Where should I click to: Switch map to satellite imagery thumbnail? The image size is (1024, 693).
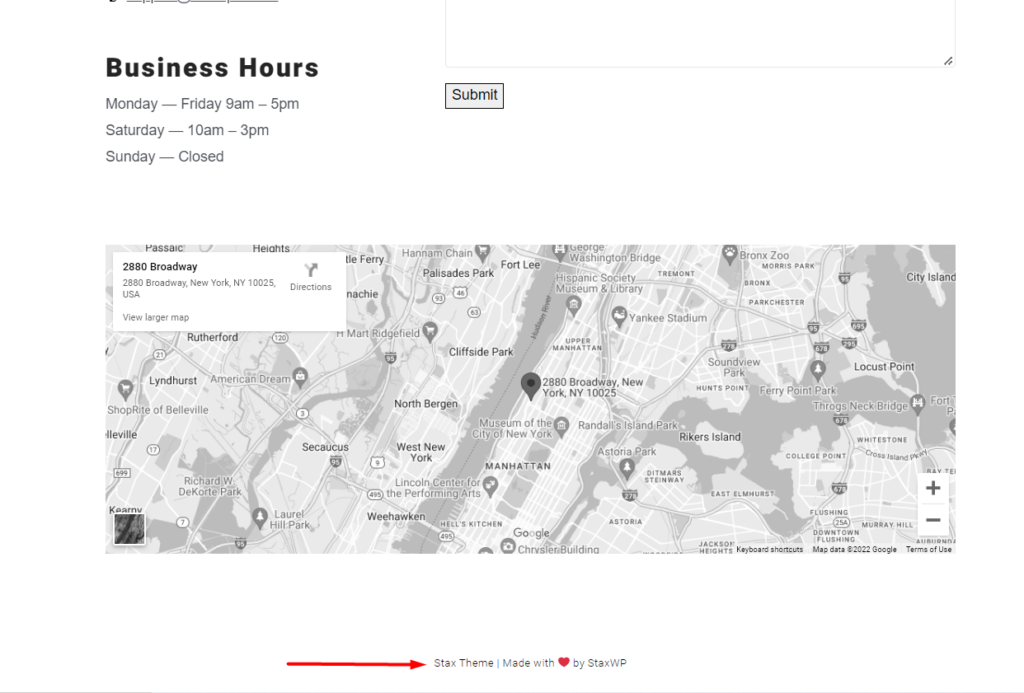pos(129,528)
